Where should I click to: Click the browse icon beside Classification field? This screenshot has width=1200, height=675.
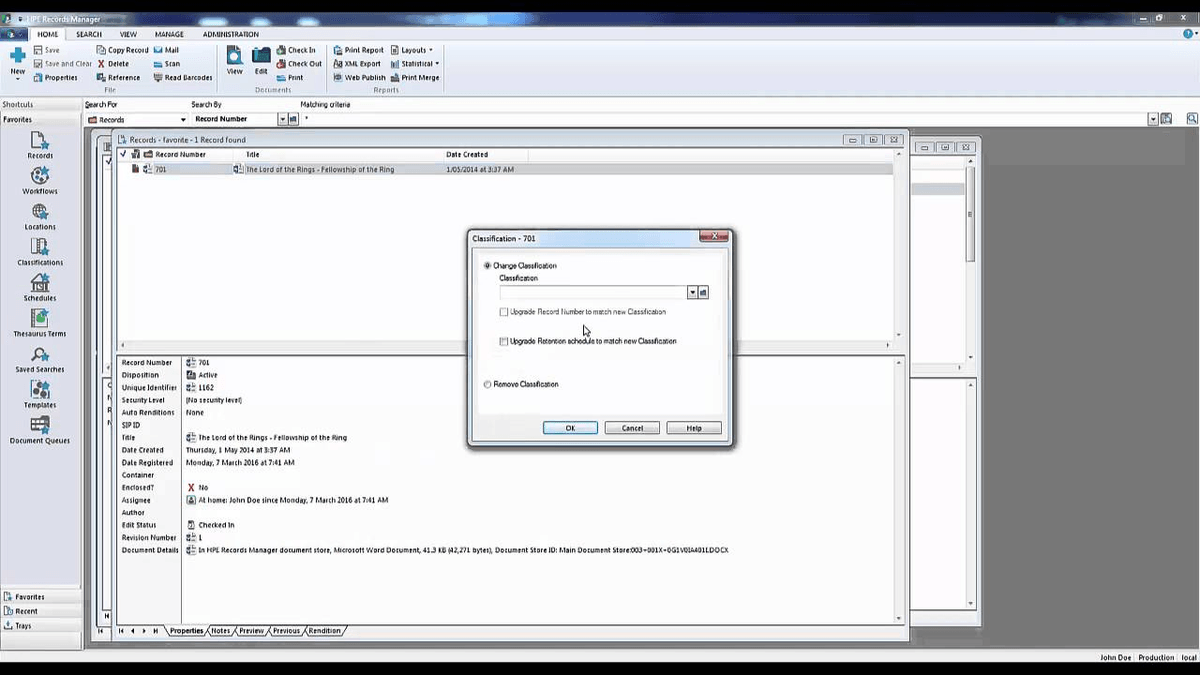click(x=703, y=292)
